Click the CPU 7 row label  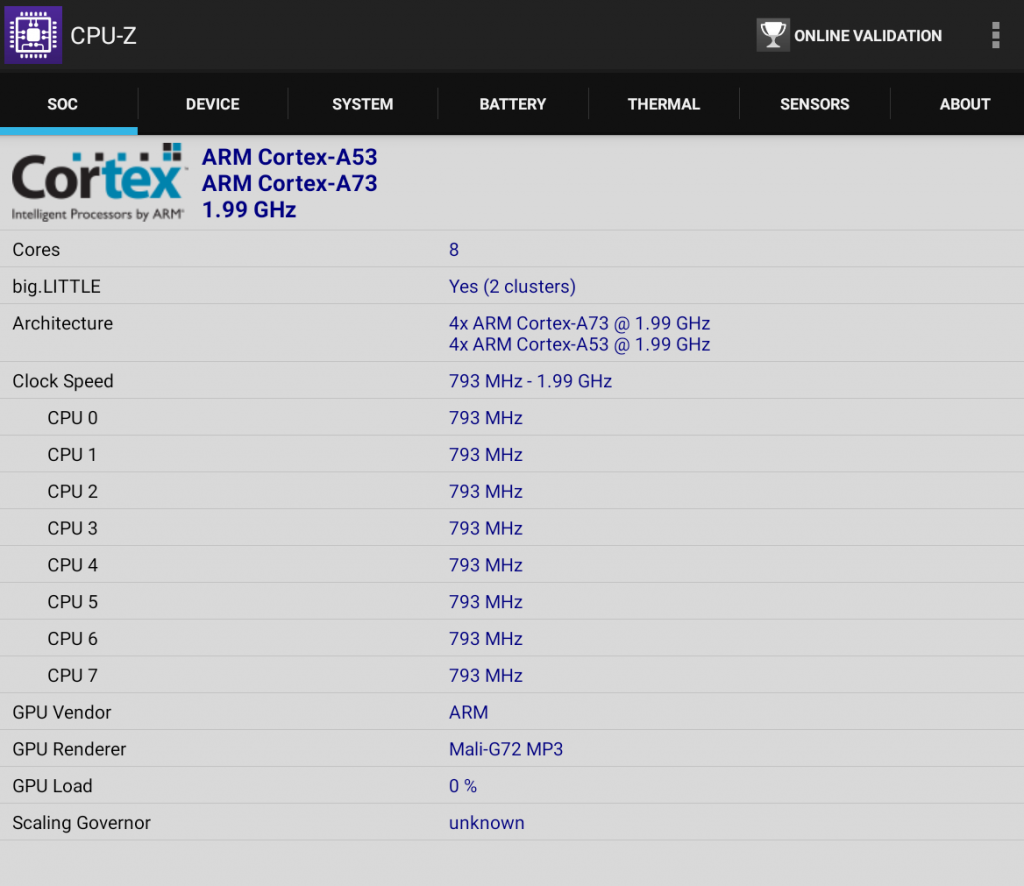coord(72,675)
